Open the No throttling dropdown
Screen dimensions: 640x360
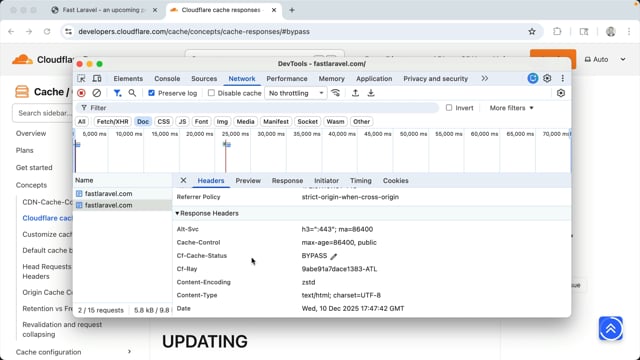click(296, 93)
